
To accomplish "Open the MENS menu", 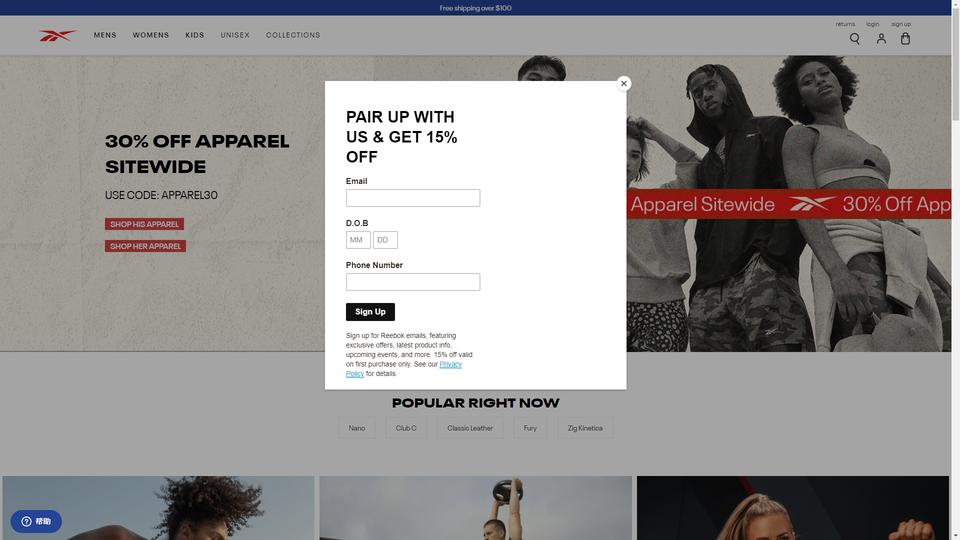I will click(105, 35).
